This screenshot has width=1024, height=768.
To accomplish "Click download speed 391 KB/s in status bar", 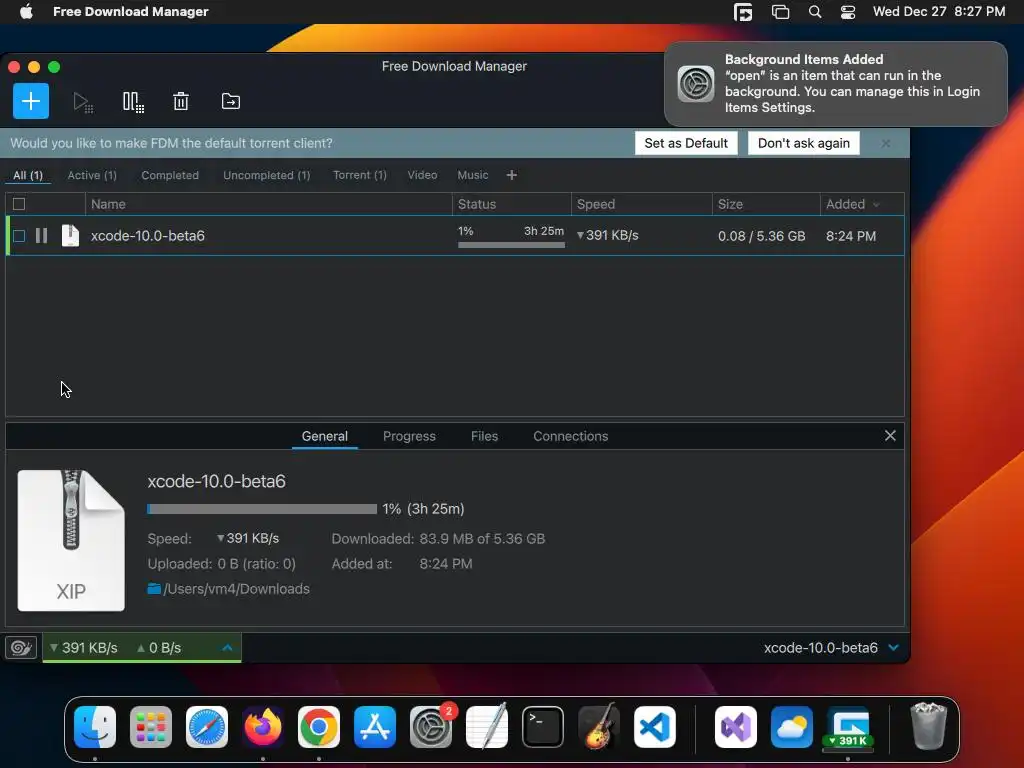I will 84,648.
